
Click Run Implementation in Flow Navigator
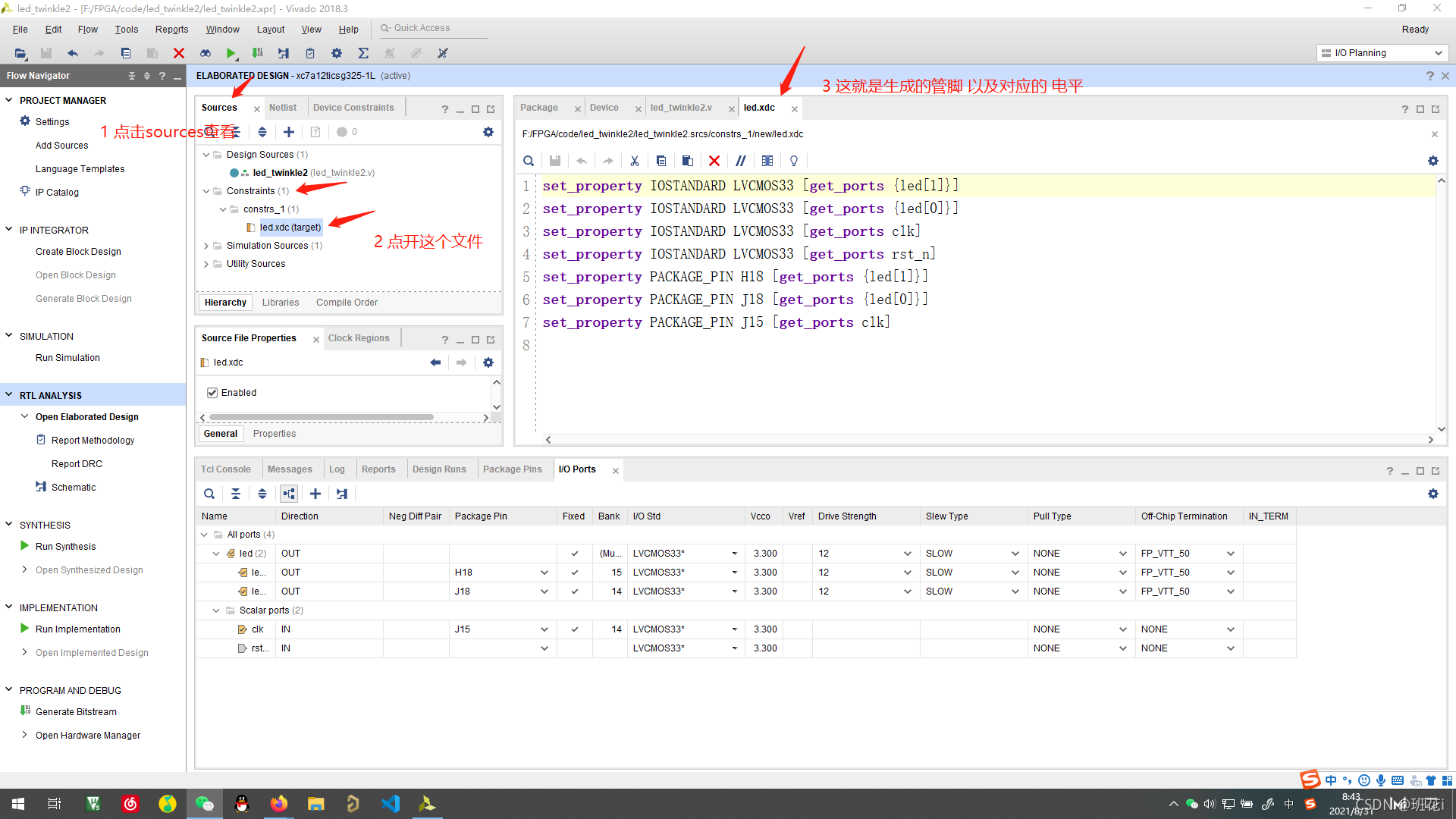[77, 629]
